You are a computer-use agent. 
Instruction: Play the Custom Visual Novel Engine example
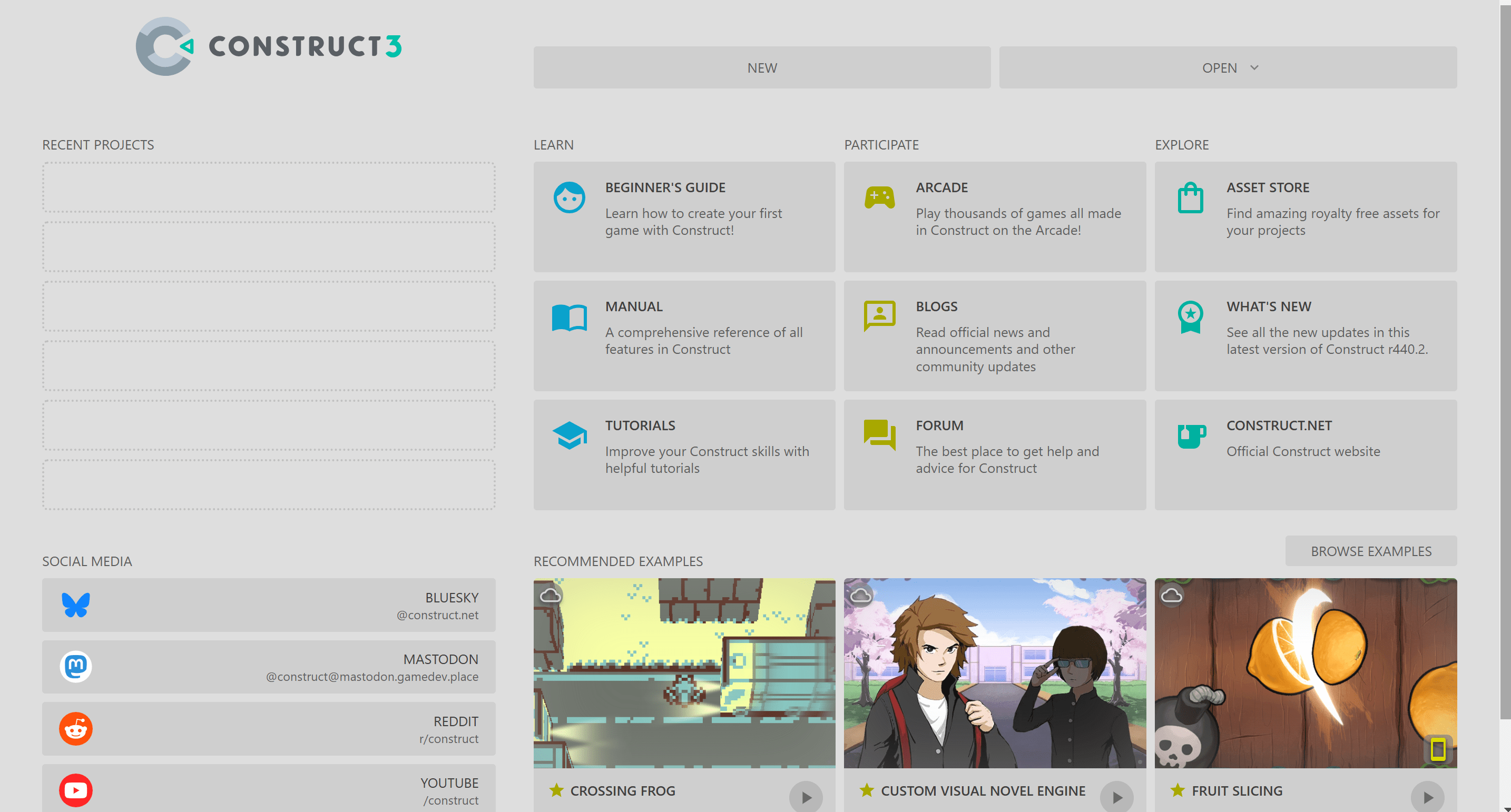pyautogui.click(x=1117, y=797)
